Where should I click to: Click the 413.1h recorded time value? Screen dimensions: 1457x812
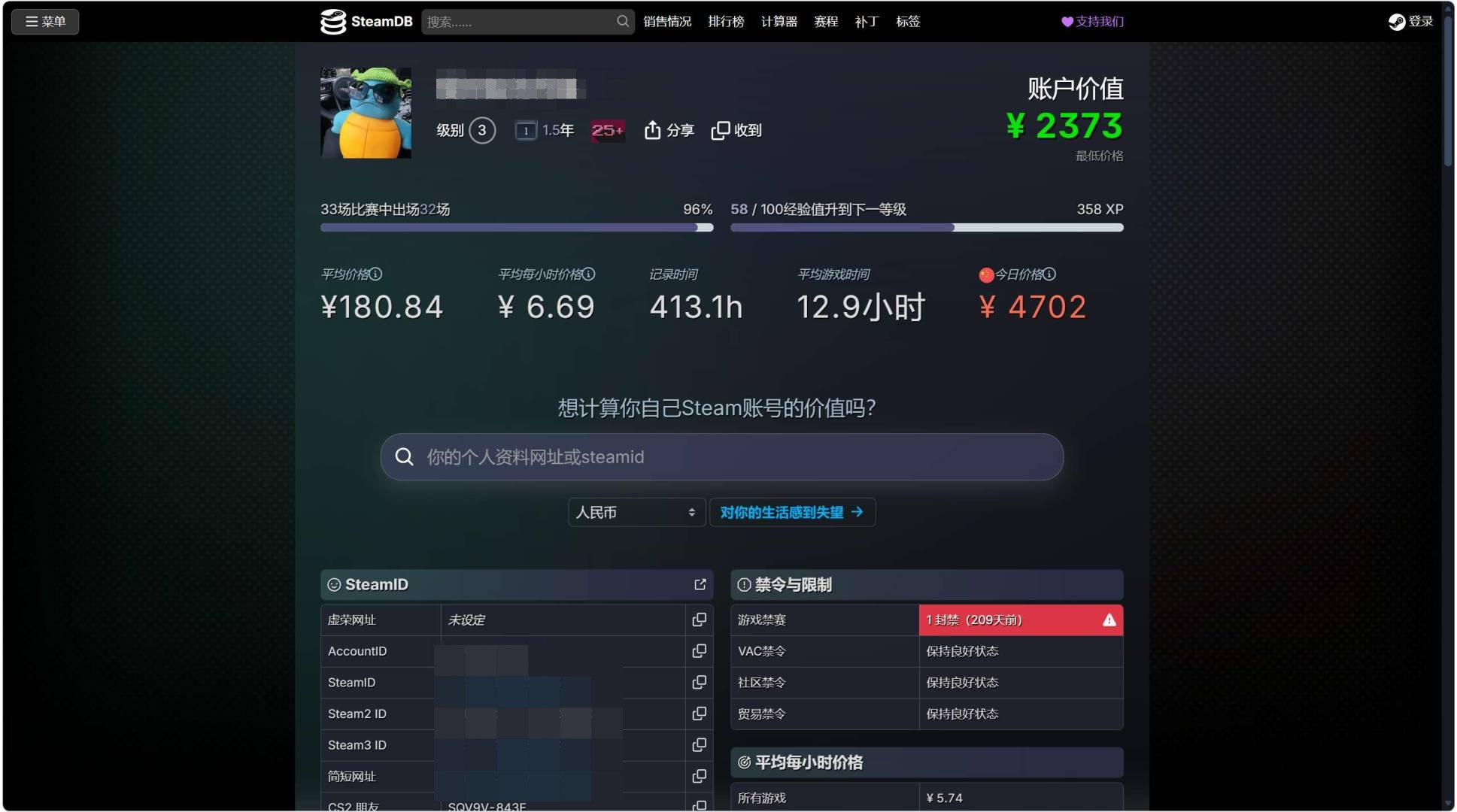(696, 308)
